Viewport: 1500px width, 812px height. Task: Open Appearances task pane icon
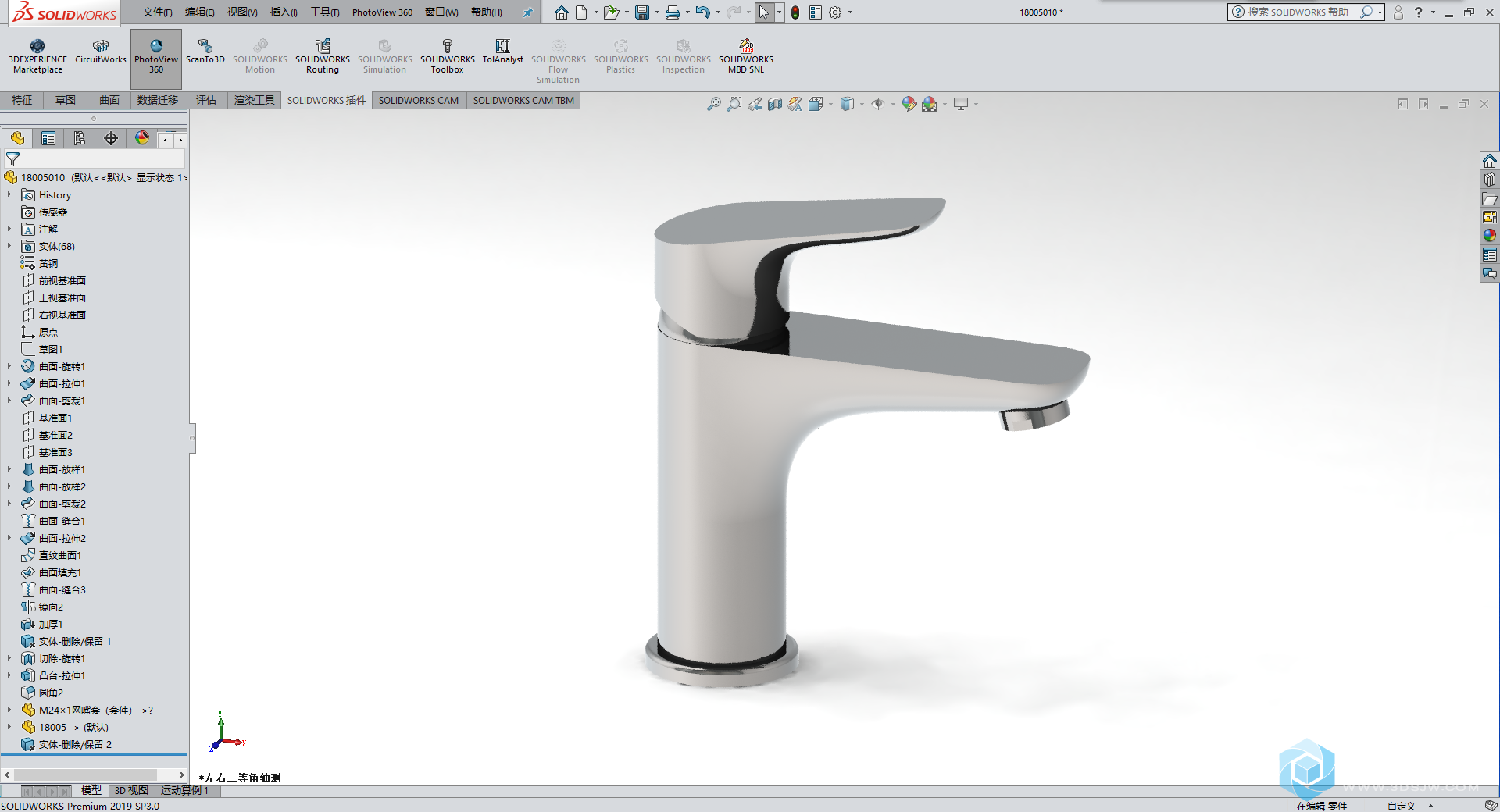tap(1490, 236)
